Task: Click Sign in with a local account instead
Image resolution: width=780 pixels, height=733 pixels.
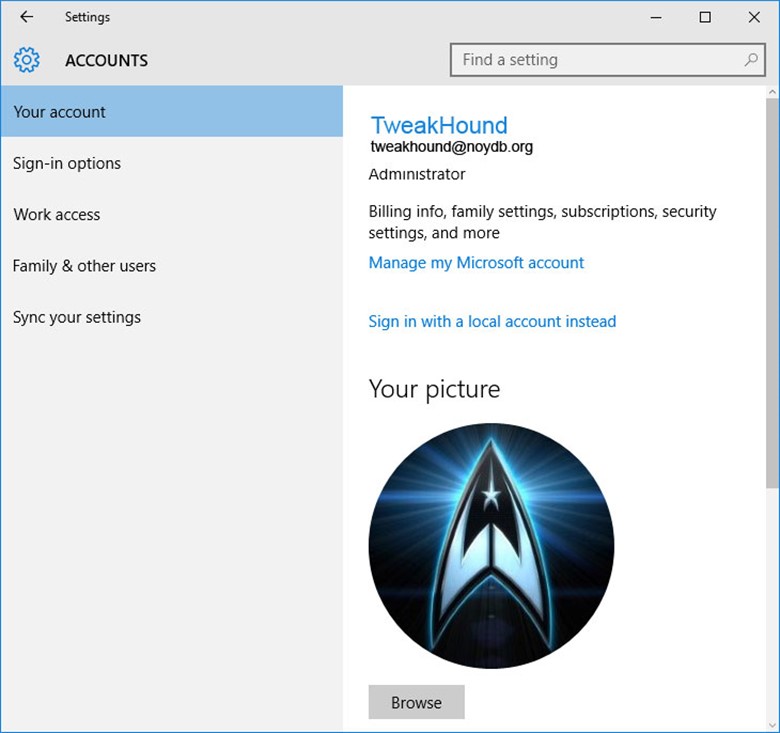Action: point(492,321)
